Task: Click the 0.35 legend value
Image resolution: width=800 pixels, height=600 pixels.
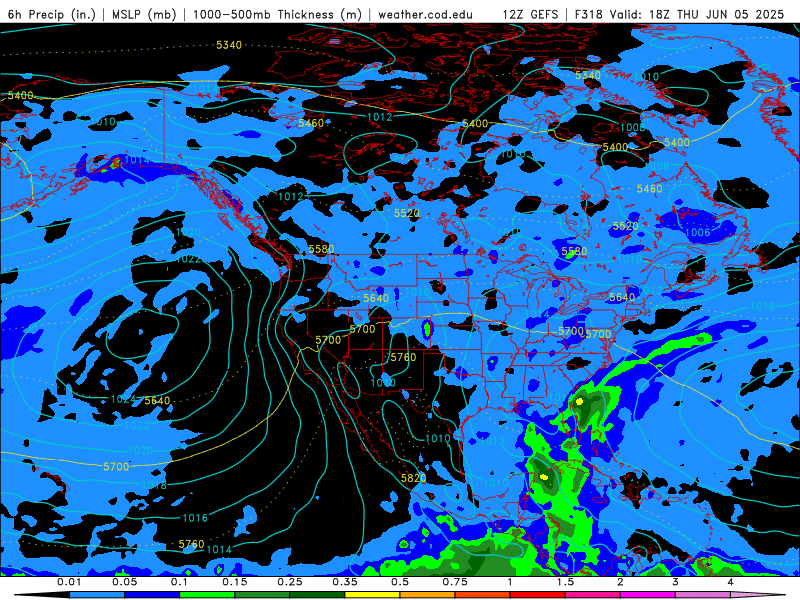Action: tap(345, 582)
